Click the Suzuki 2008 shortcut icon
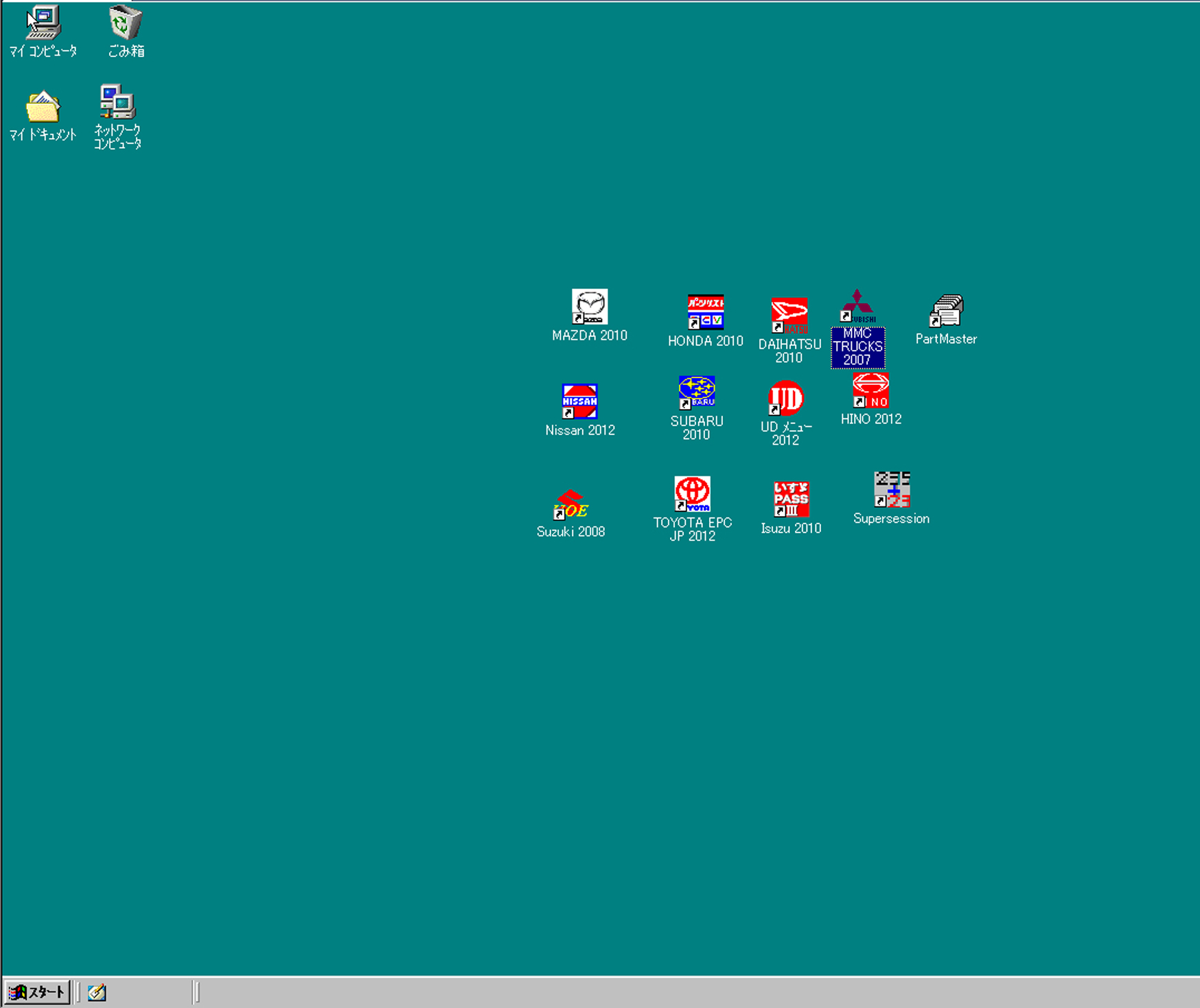This screenshot has width=1200, height=1008. (570, 505)
